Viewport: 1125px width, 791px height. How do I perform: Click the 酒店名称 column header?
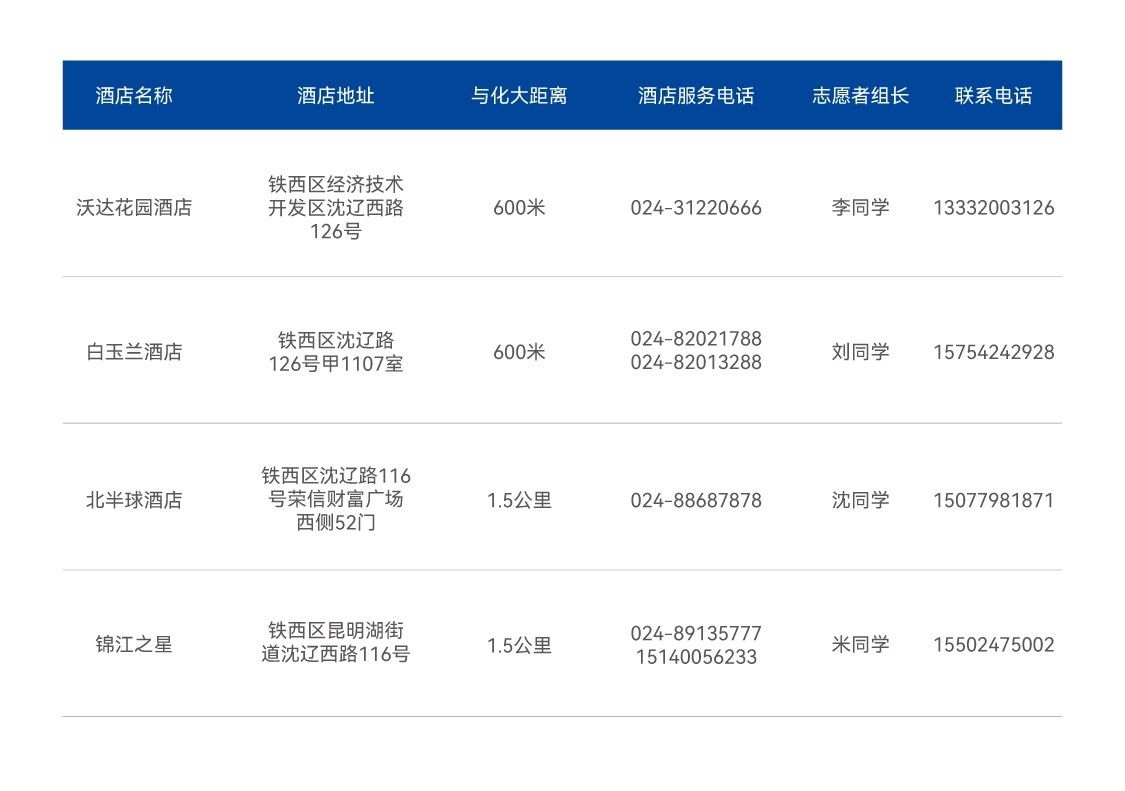tap(134, 96)
